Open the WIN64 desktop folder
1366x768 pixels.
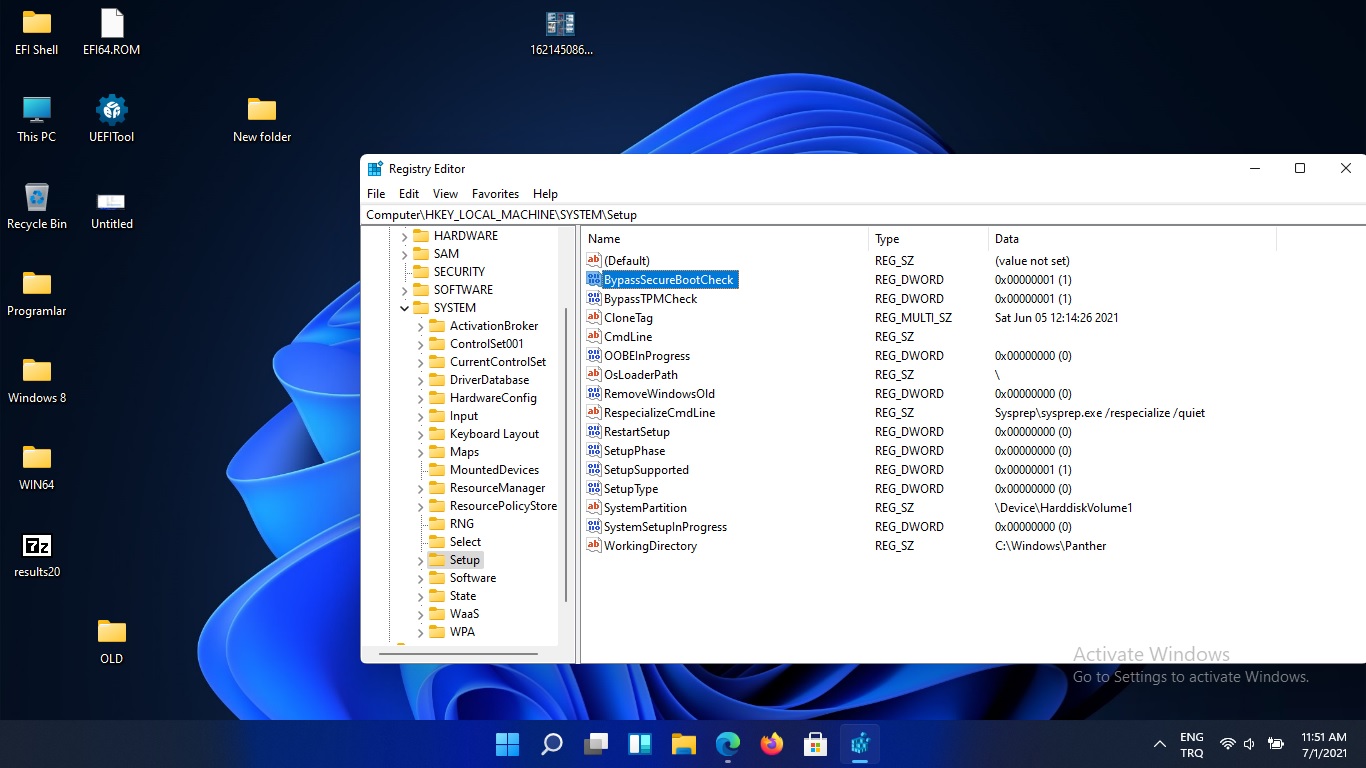(x=37, y=467)
